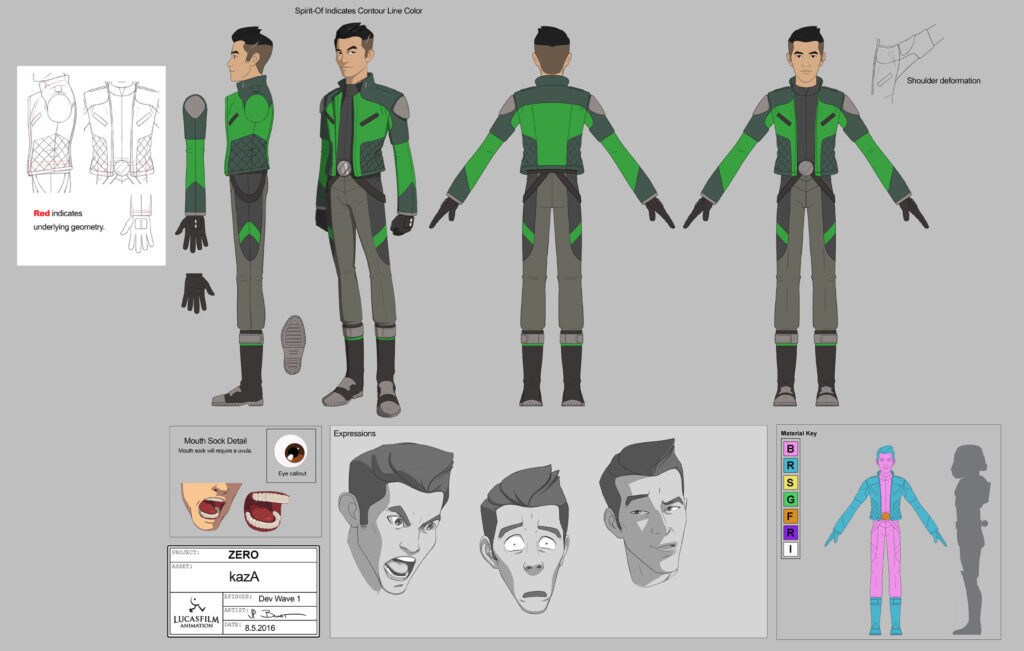The width and height of the screenshot is (1024, 651).
Task: Click the 'underlying geometry.' text
Action: [69, 227]
